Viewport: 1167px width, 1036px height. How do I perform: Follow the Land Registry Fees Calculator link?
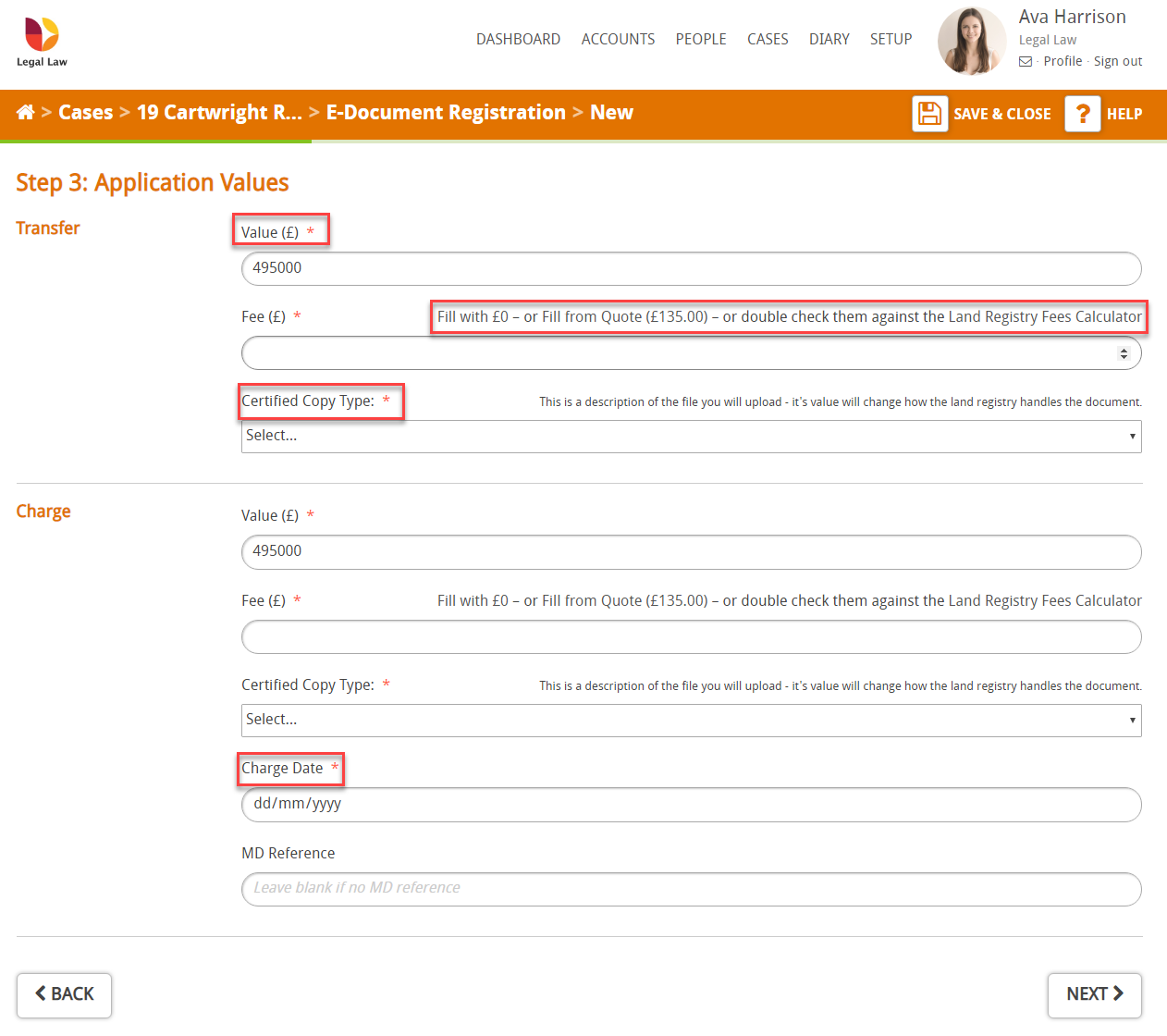click(x=1044, y=316)
